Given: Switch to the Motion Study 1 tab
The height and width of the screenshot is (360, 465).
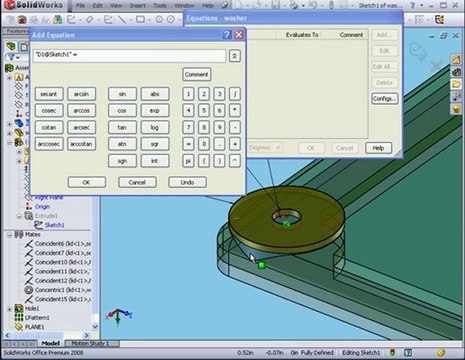Looking at the screenshot, I should click(90, 343).
